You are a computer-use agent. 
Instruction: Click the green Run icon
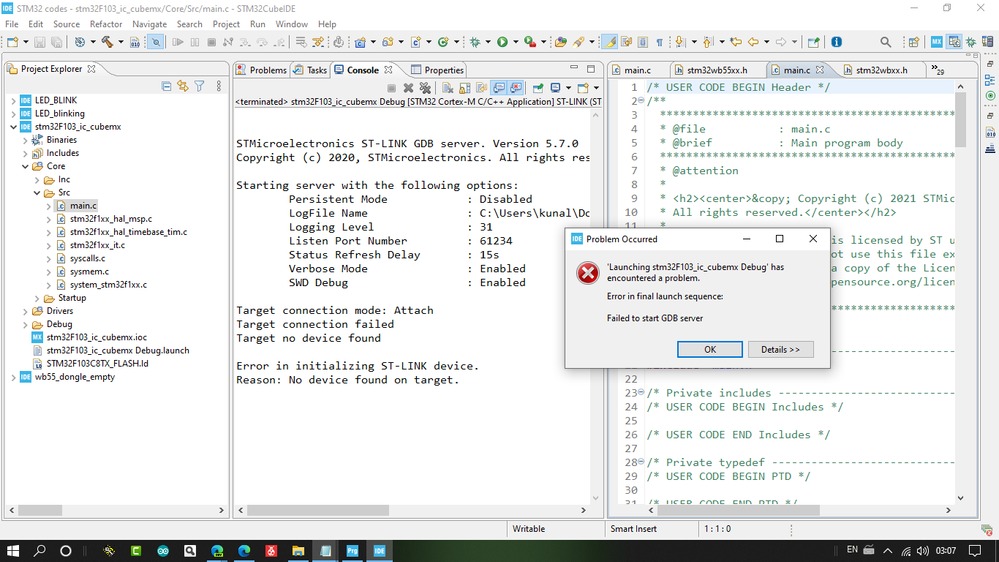pos(503,42)
